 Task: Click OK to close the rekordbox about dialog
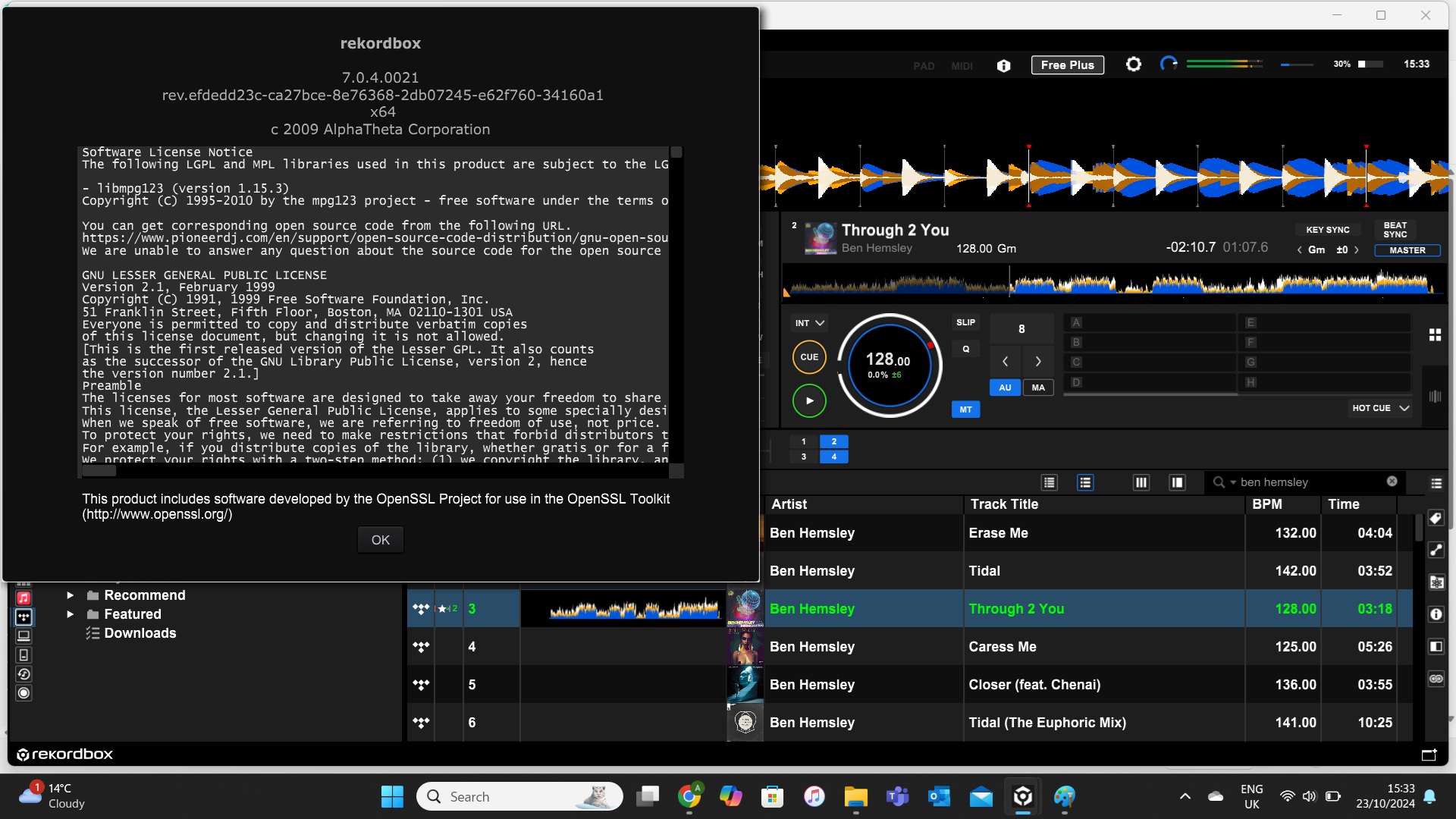380,540
